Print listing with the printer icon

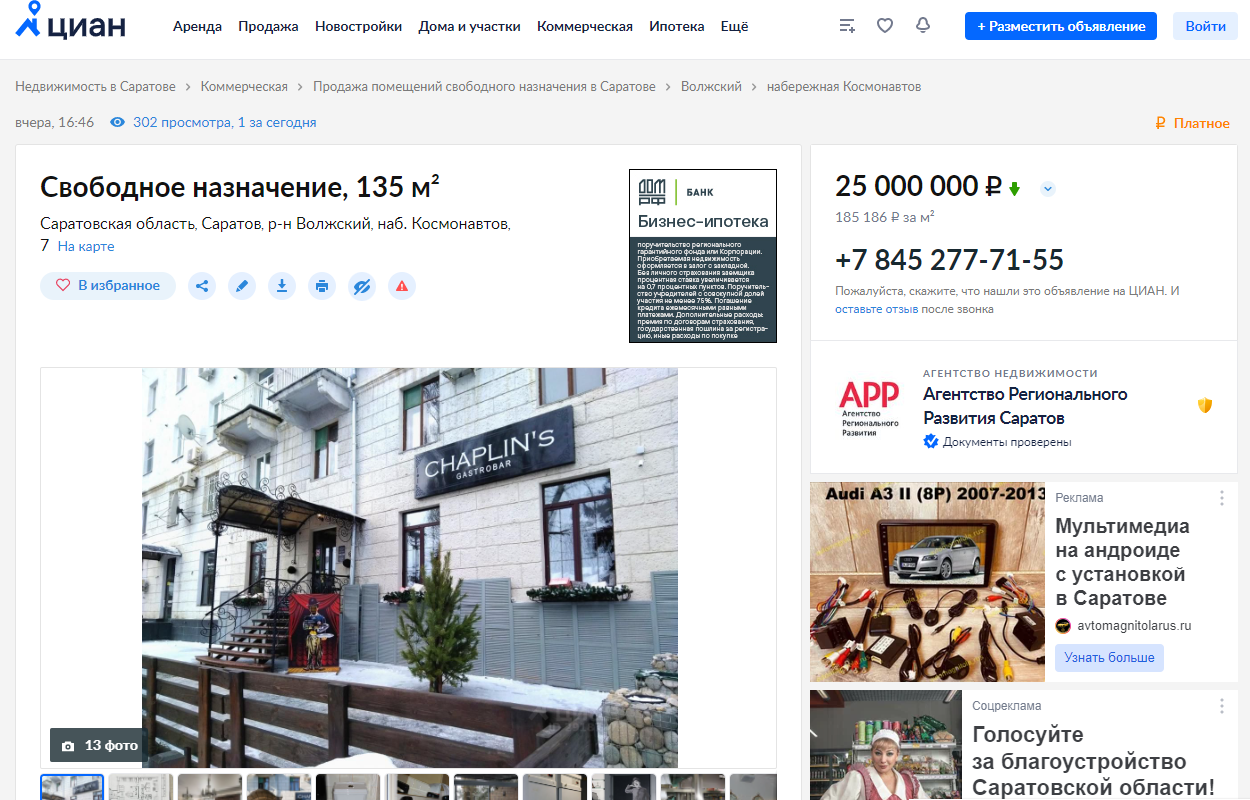[322, 286]
